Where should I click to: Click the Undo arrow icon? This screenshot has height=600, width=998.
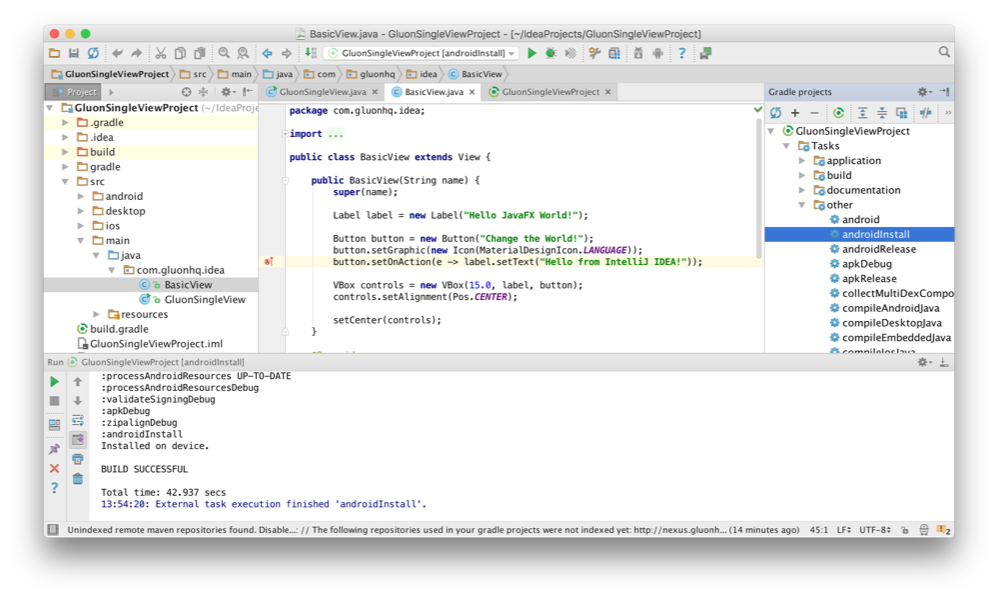tap(117, 53)
